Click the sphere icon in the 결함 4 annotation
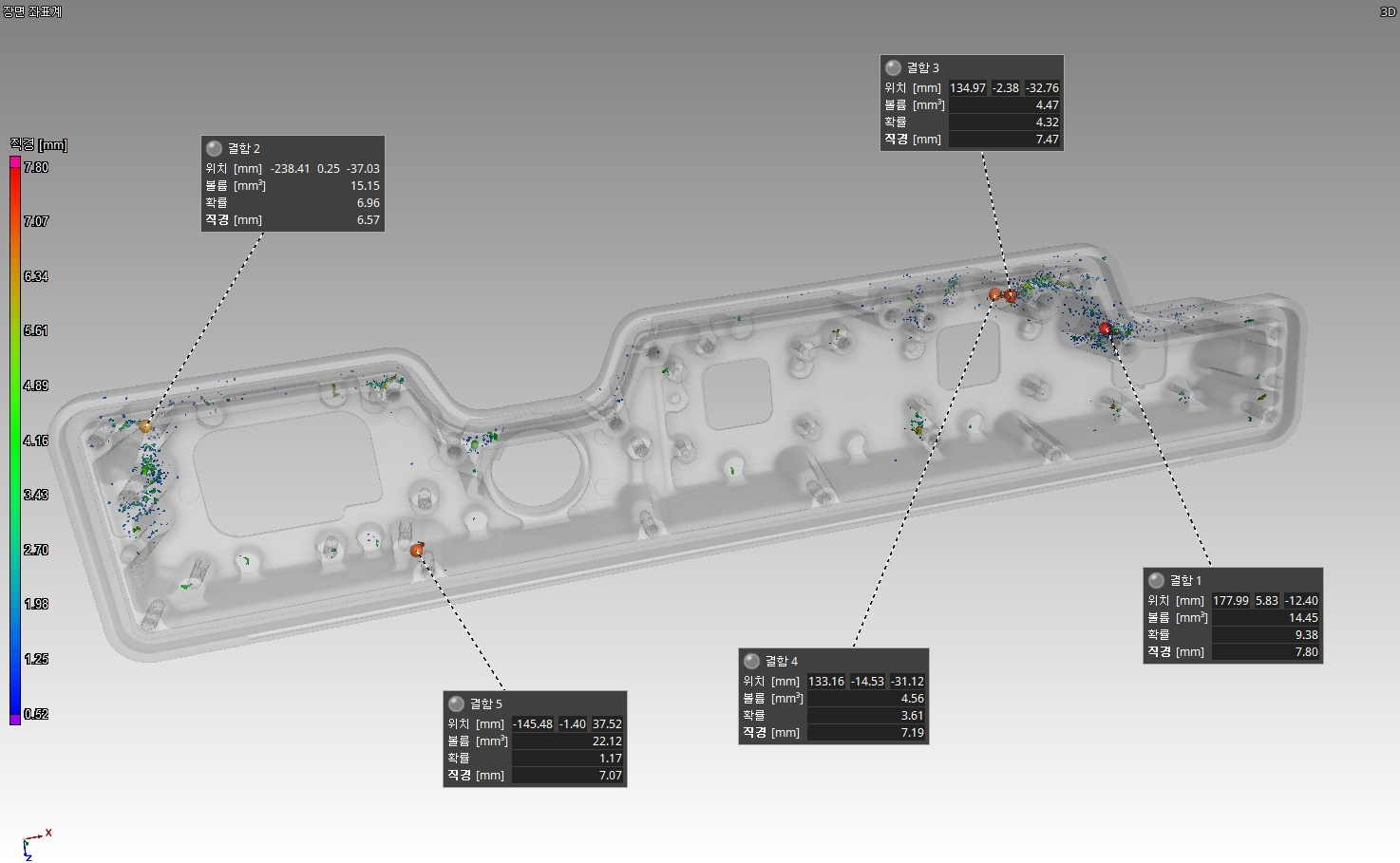This screenshot has height=863, width=1400. click(751, 661)
